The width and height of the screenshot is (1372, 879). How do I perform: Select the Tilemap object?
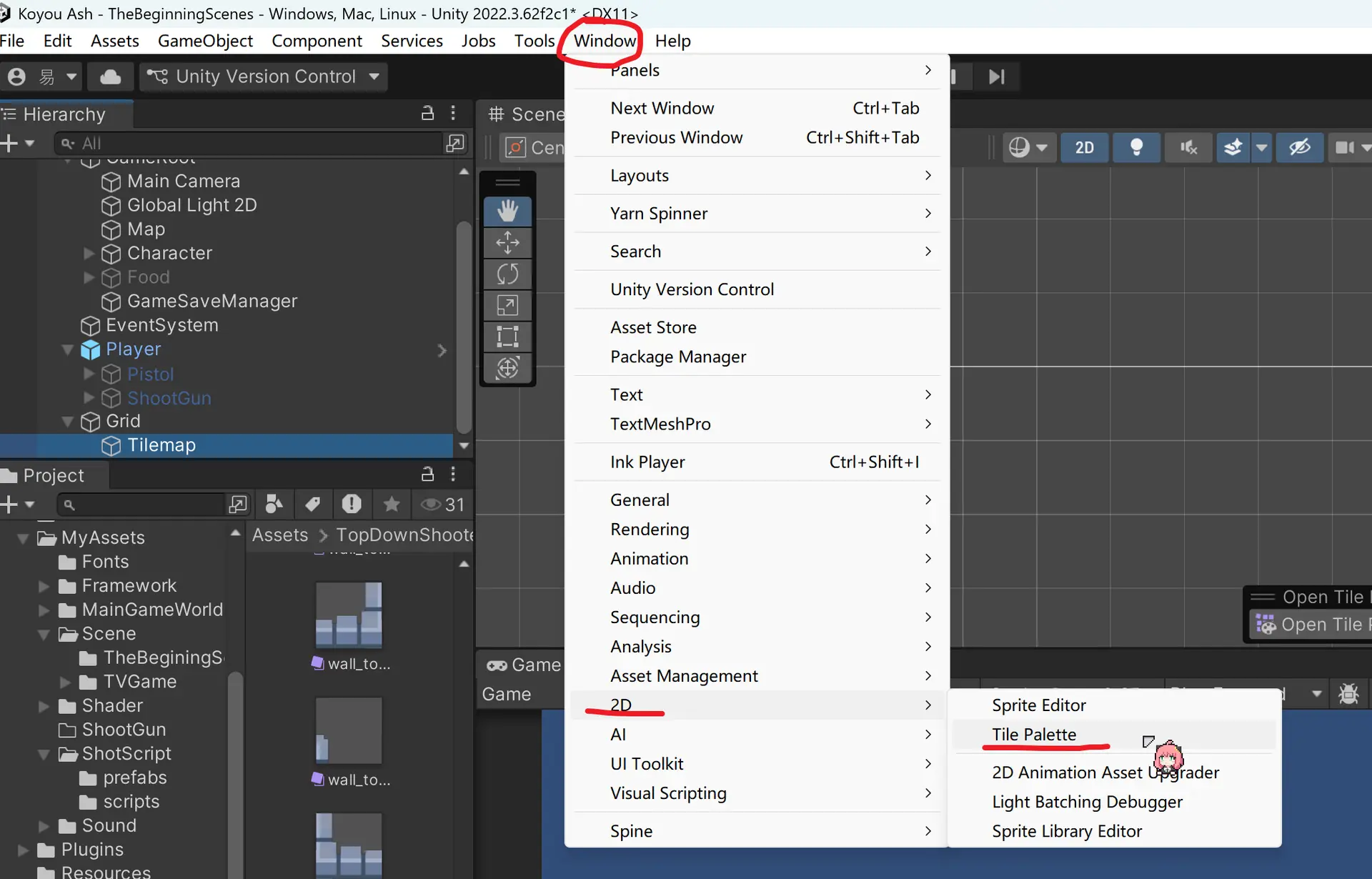[226, 445]
